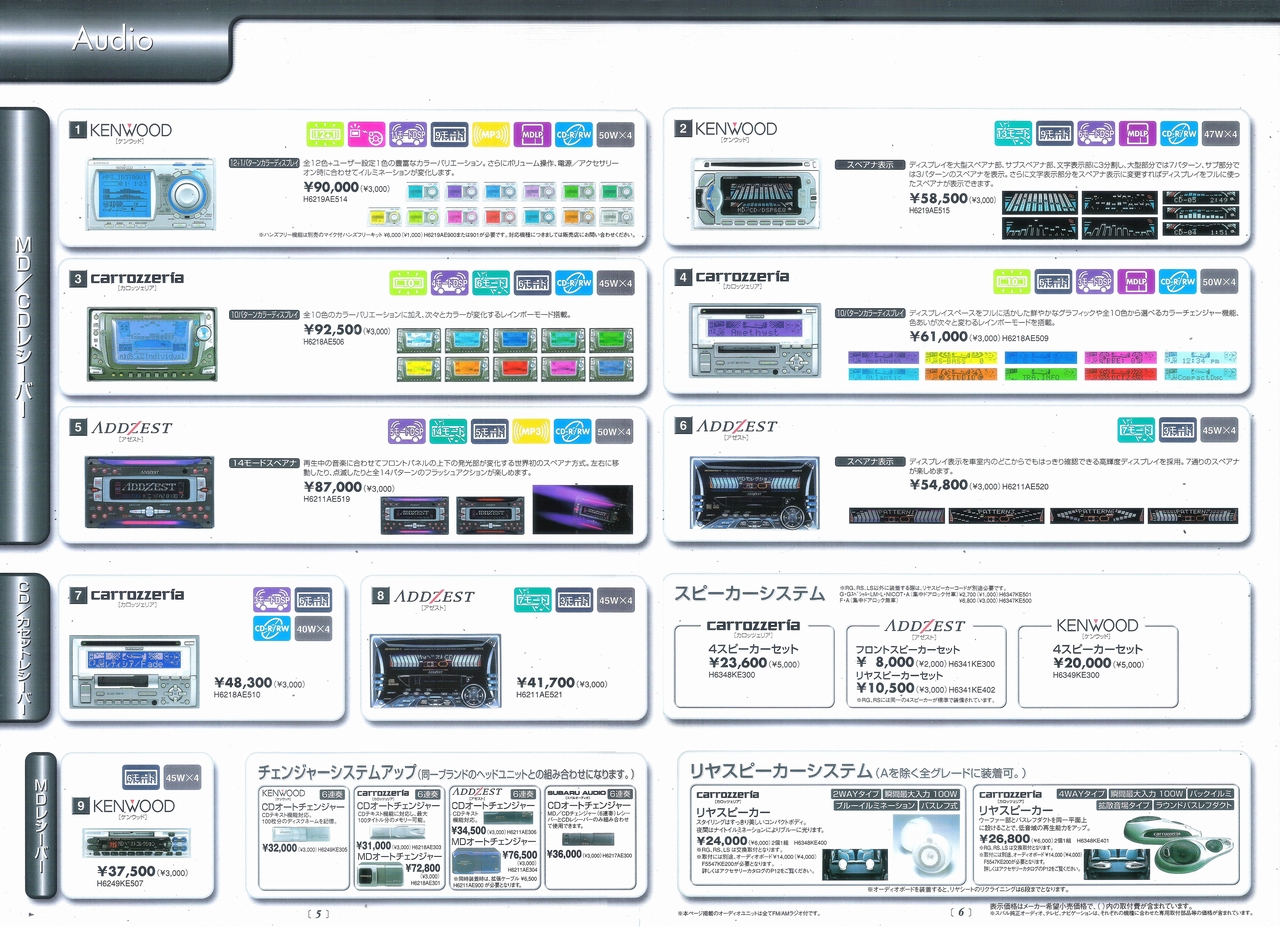Click the CD-R/RW badge in ADDZEST item 5
Viewport: 1280px width, 927px height.
pyautogui.click(x=573, y=431)
